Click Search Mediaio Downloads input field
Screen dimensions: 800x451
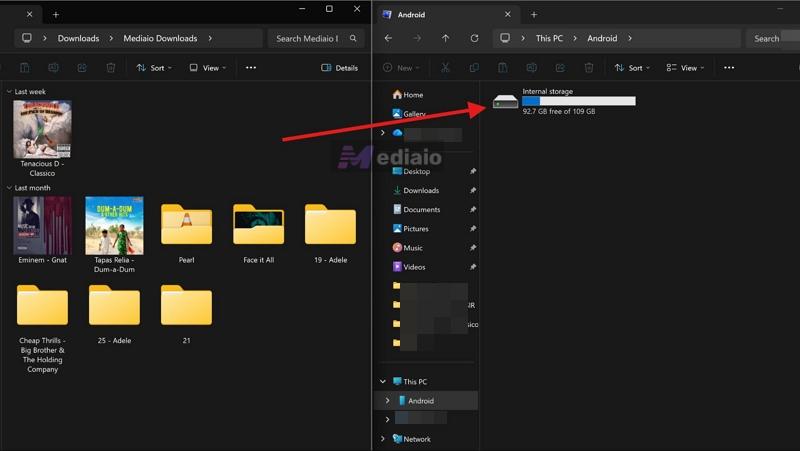click(316, 38)
